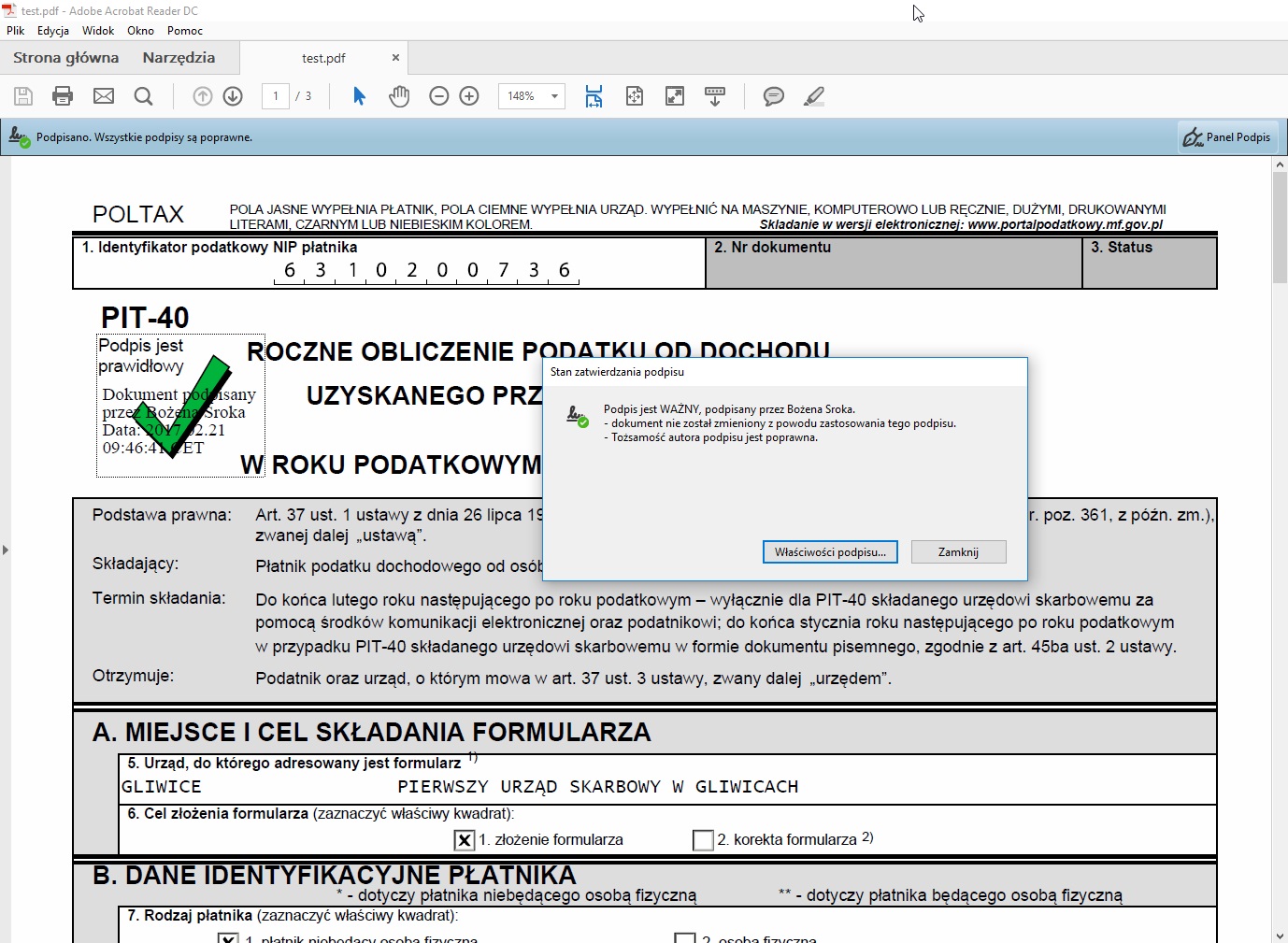The height and width of the screenshot is (943, 1288).
Task: Switch to Strona główna tab
Action: [x=66, y=57]
